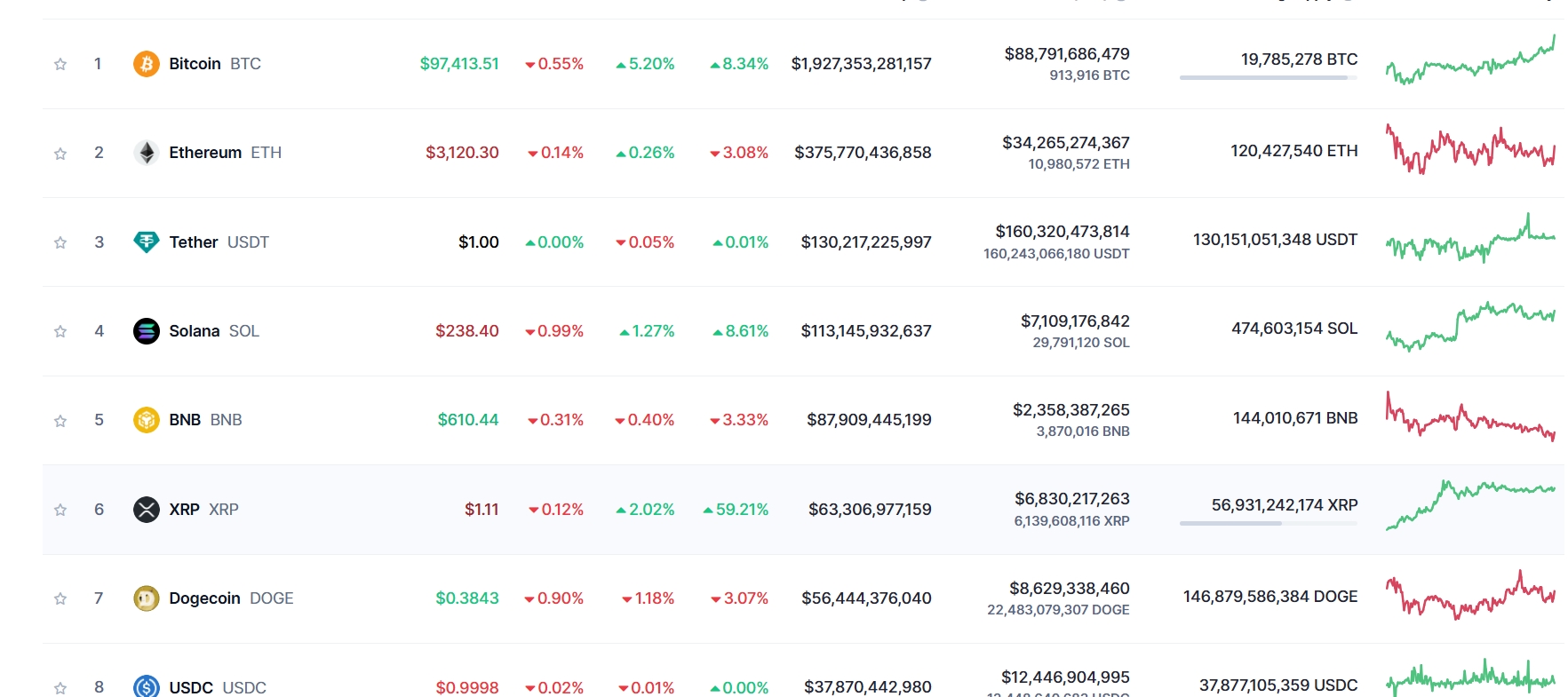The width and height of the screenshot is (1568, 697).
Task: Click Bitcoin market cap $1,927,353,281,157
Action: 862,64
